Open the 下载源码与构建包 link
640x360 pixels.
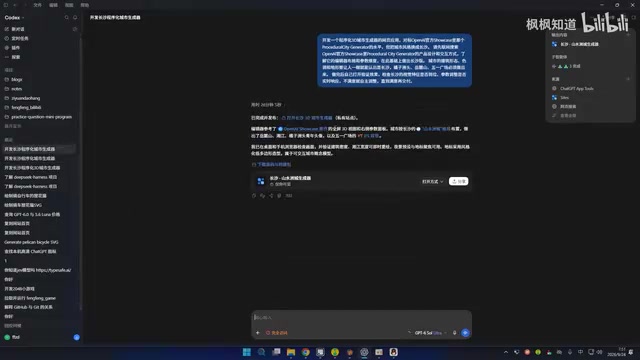point(271,164)
